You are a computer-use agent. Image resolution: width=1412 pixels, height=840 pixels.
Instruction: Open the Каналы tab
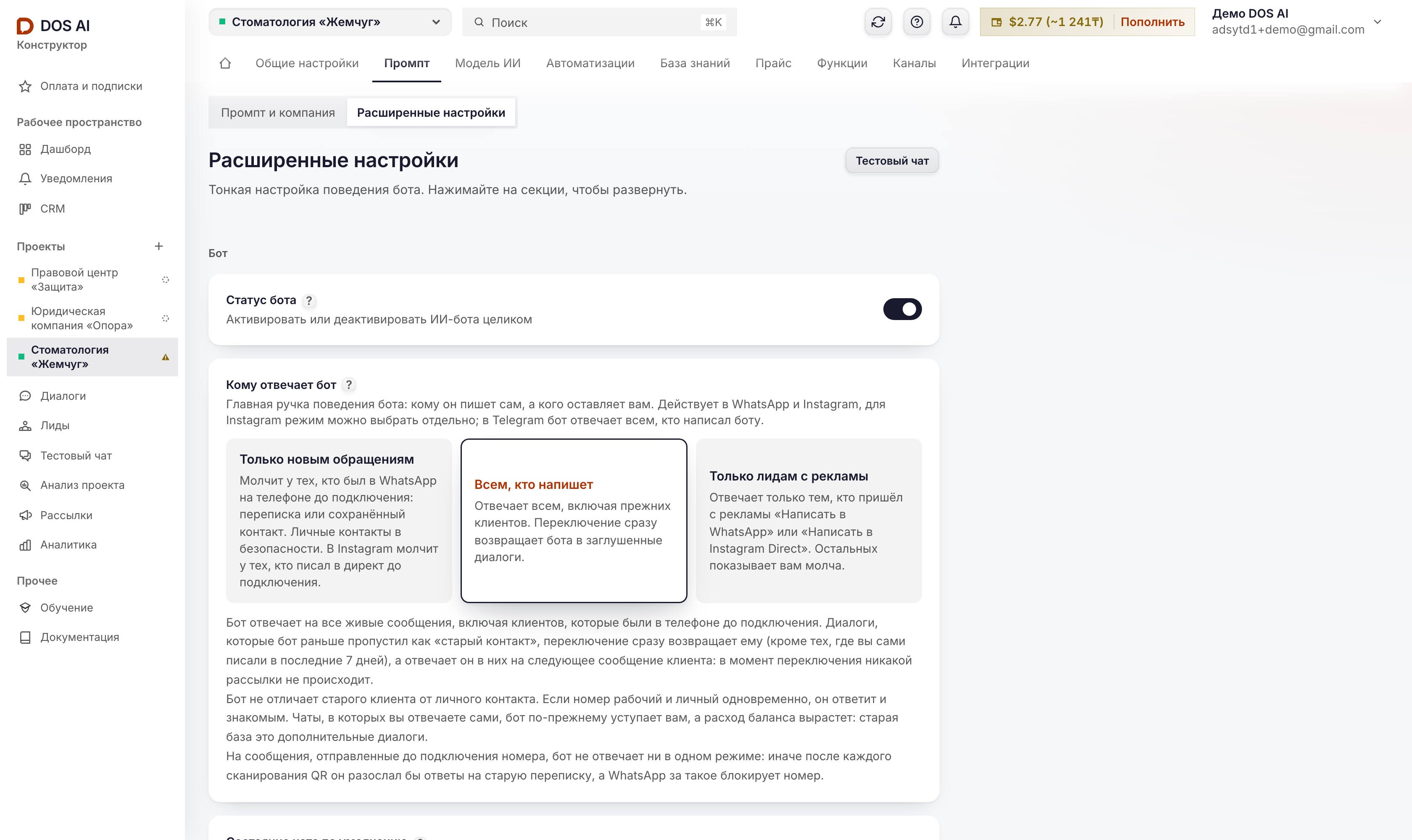point(914,63)
